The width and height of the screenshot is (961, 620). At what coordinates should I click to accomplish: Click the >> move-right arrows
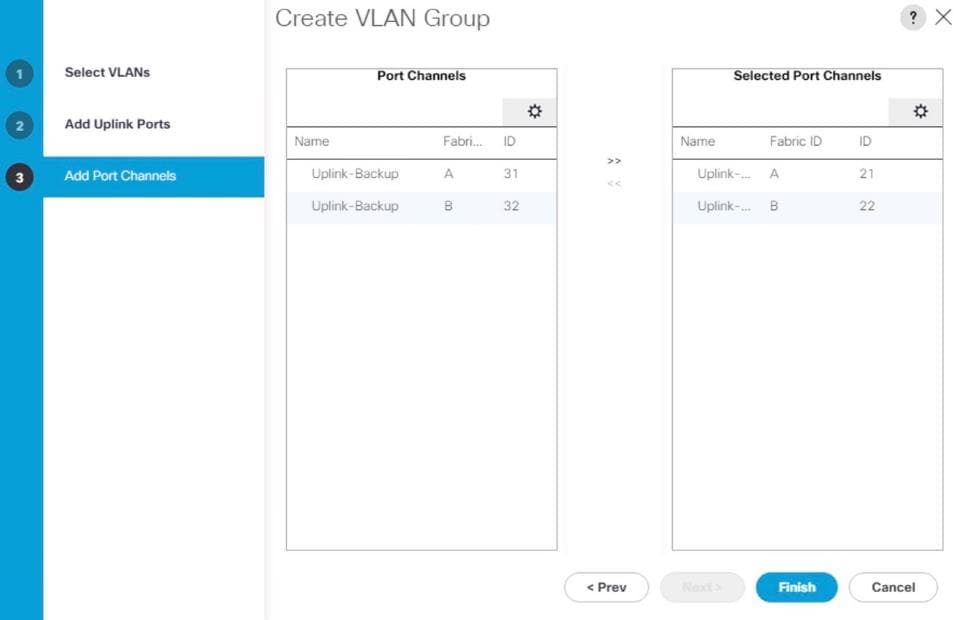point(614,161)
